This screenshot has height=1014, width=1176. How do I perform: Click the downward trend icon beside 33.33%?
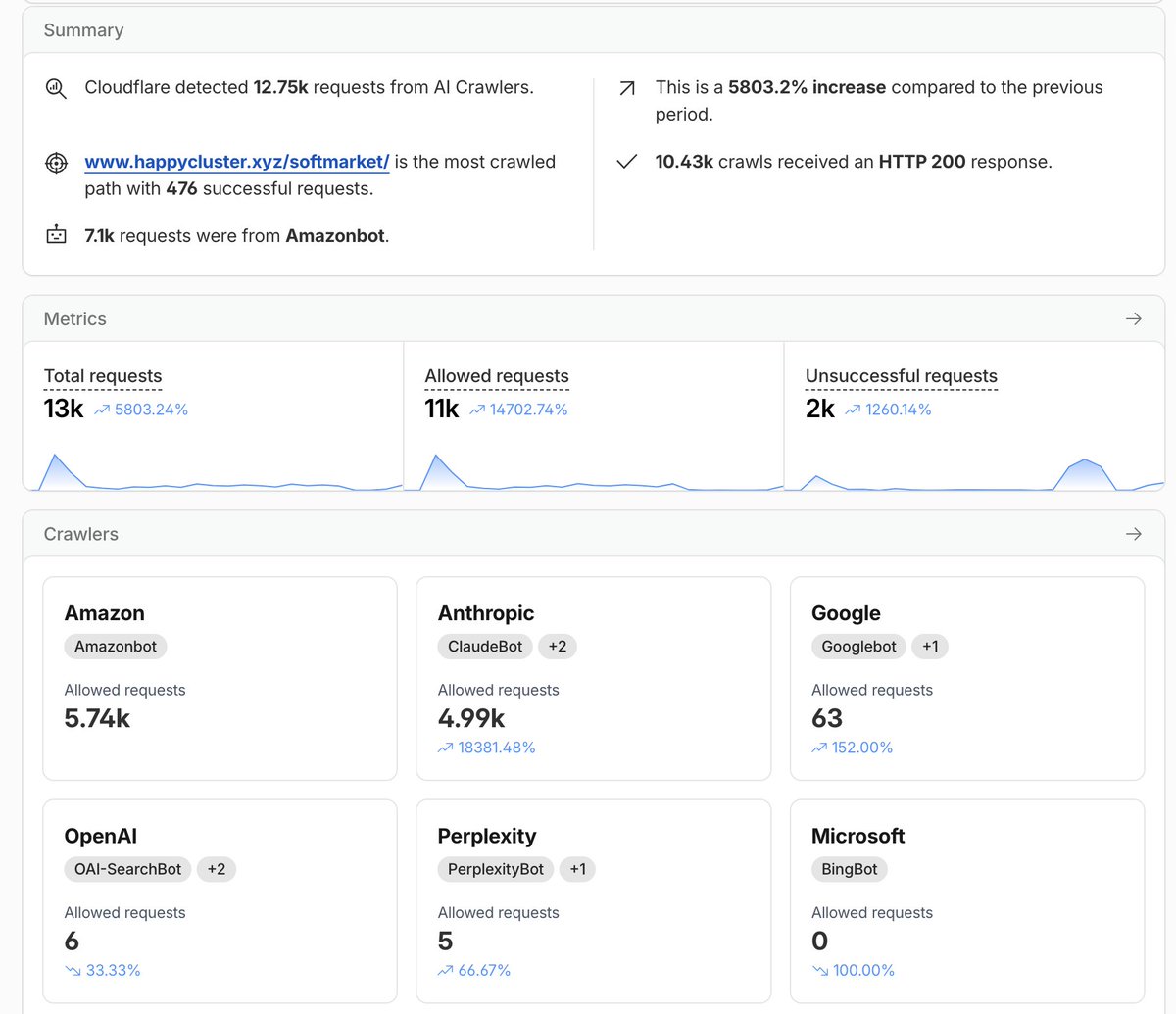pos(73,971)
